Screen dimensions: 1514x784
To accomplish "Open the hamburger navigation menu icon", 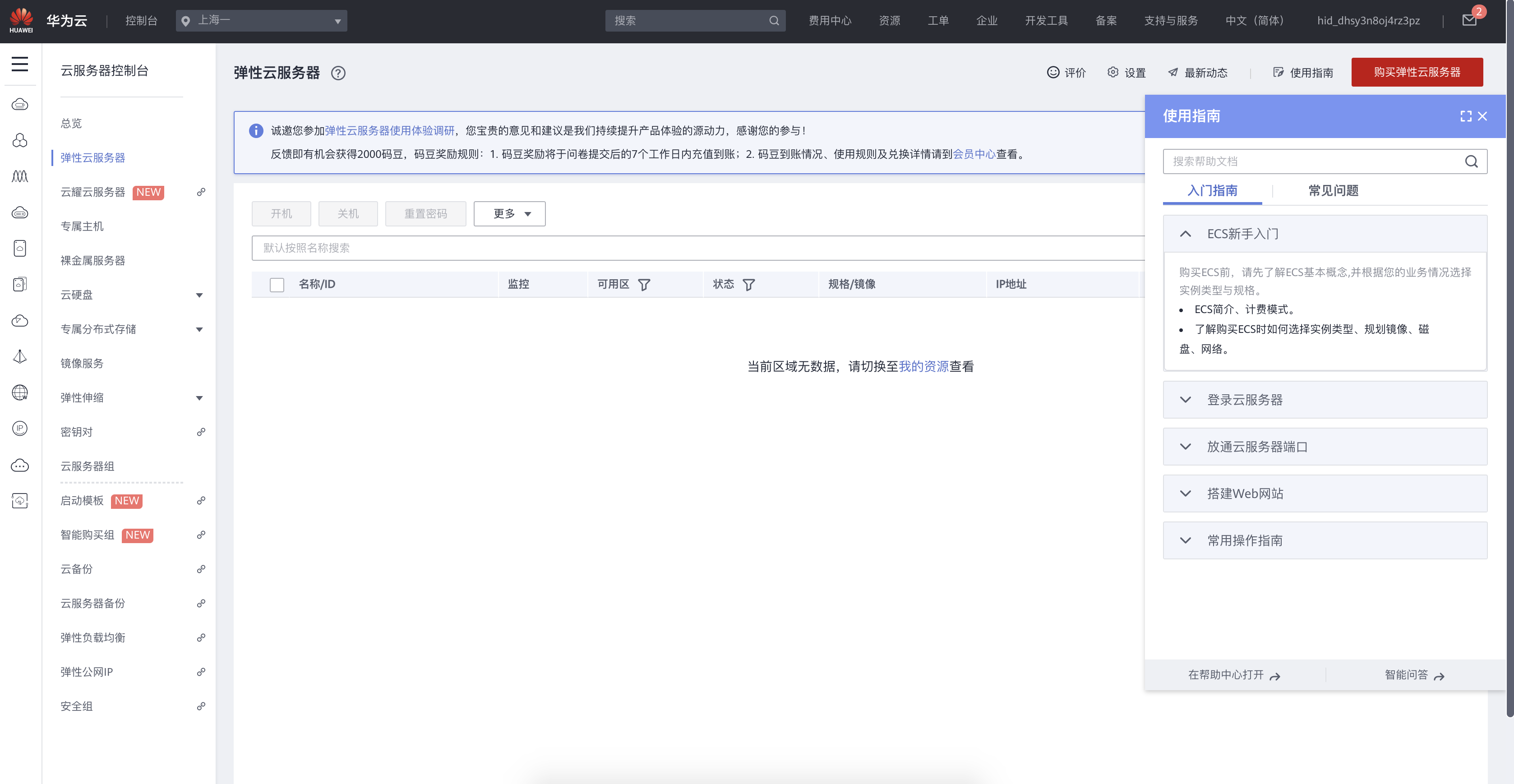I will (x=19, y=64).
